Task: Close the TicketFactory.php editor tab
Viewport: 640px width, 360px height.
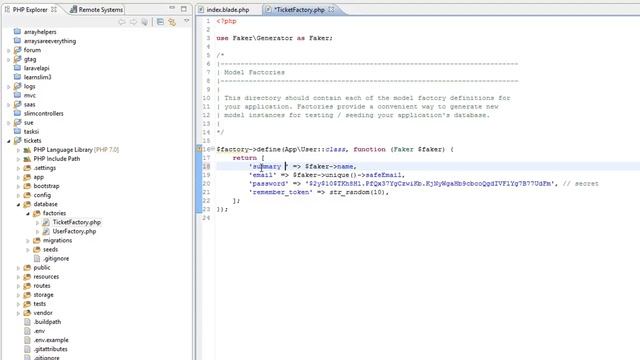Action: 331,9
